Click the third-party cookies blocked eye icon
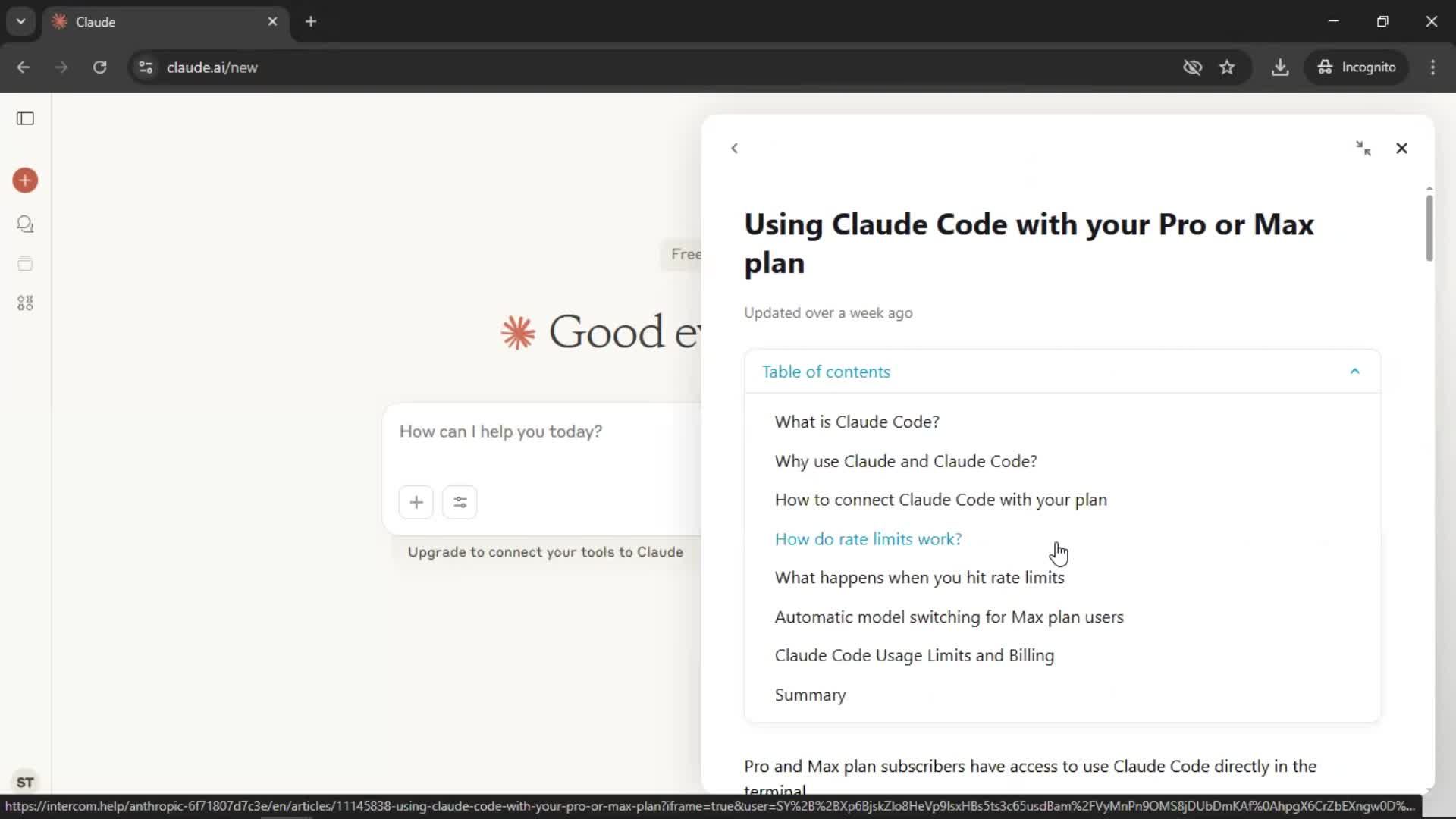The image size is (1456, 819). [1192, 67]
